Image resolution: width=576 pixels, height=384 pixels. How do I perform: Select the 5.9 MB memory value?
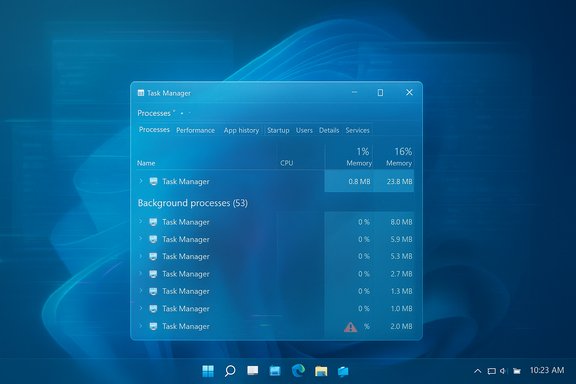tap(401, 239)
